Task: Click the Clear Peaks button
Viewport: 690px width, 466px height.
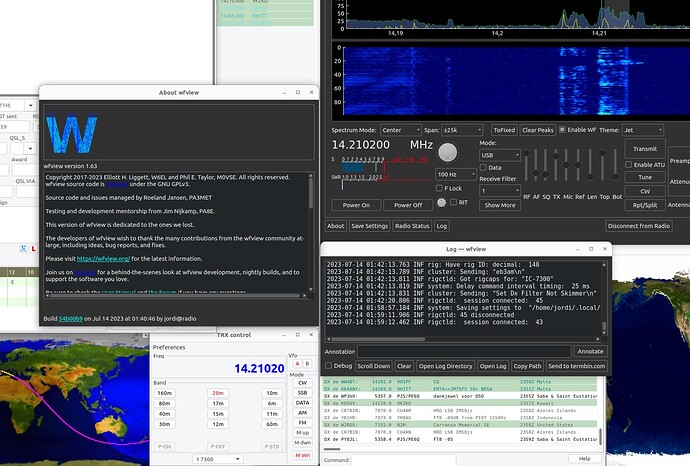Action: tap(538, 130)
